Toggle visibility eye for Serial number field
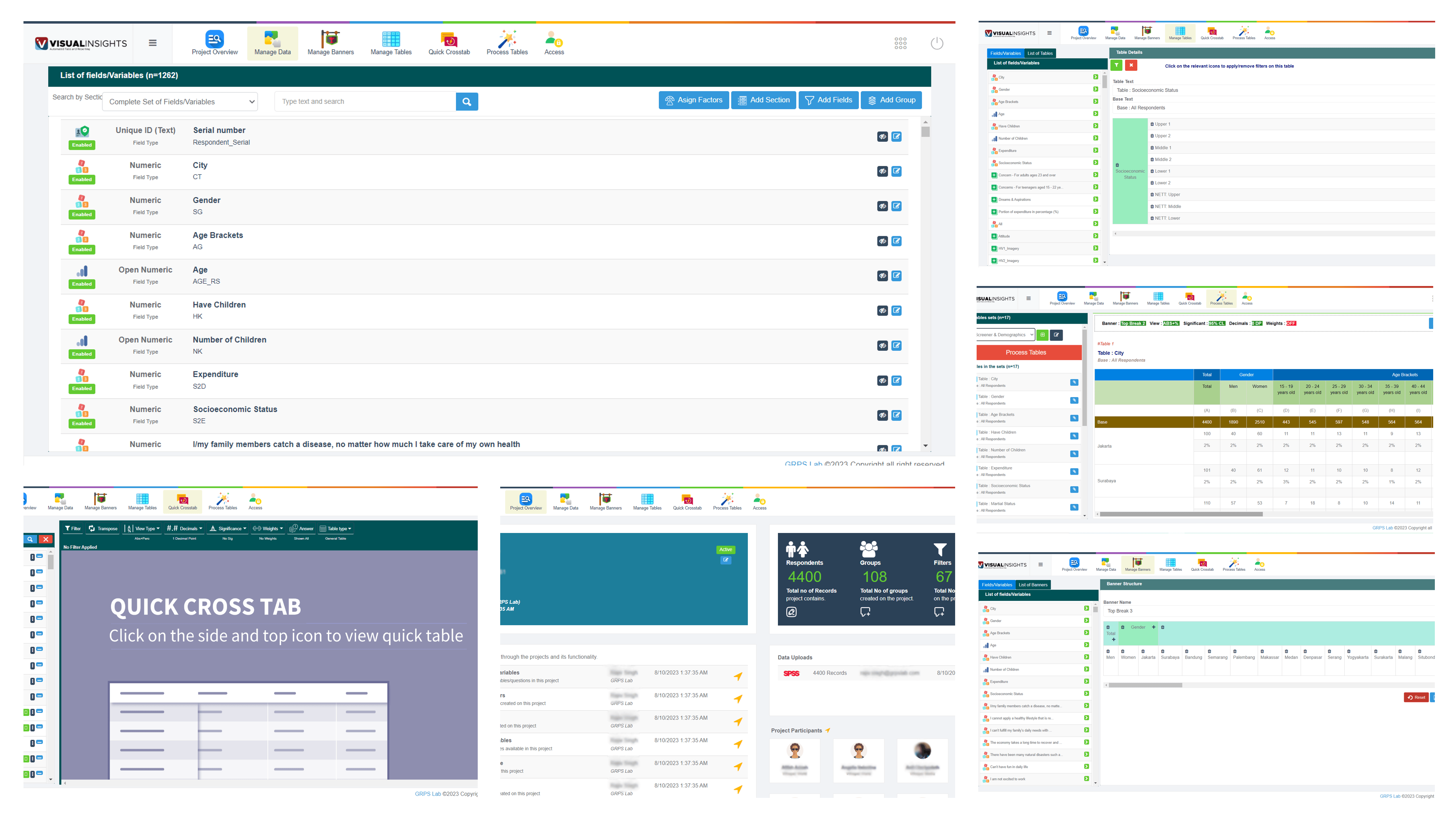Screen dimensions: 1456x820 pyautogui.click(x=882, y=137)
